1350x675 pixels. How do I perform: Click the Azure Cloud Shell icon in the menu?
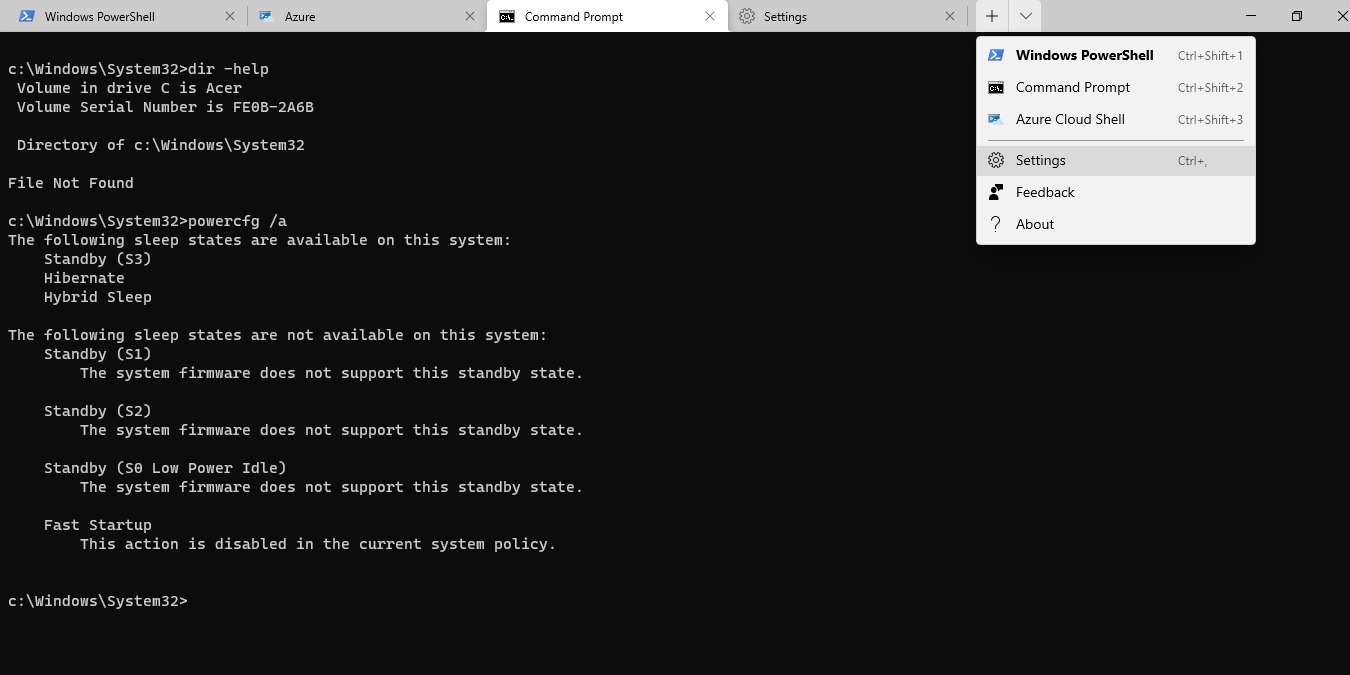996,119
